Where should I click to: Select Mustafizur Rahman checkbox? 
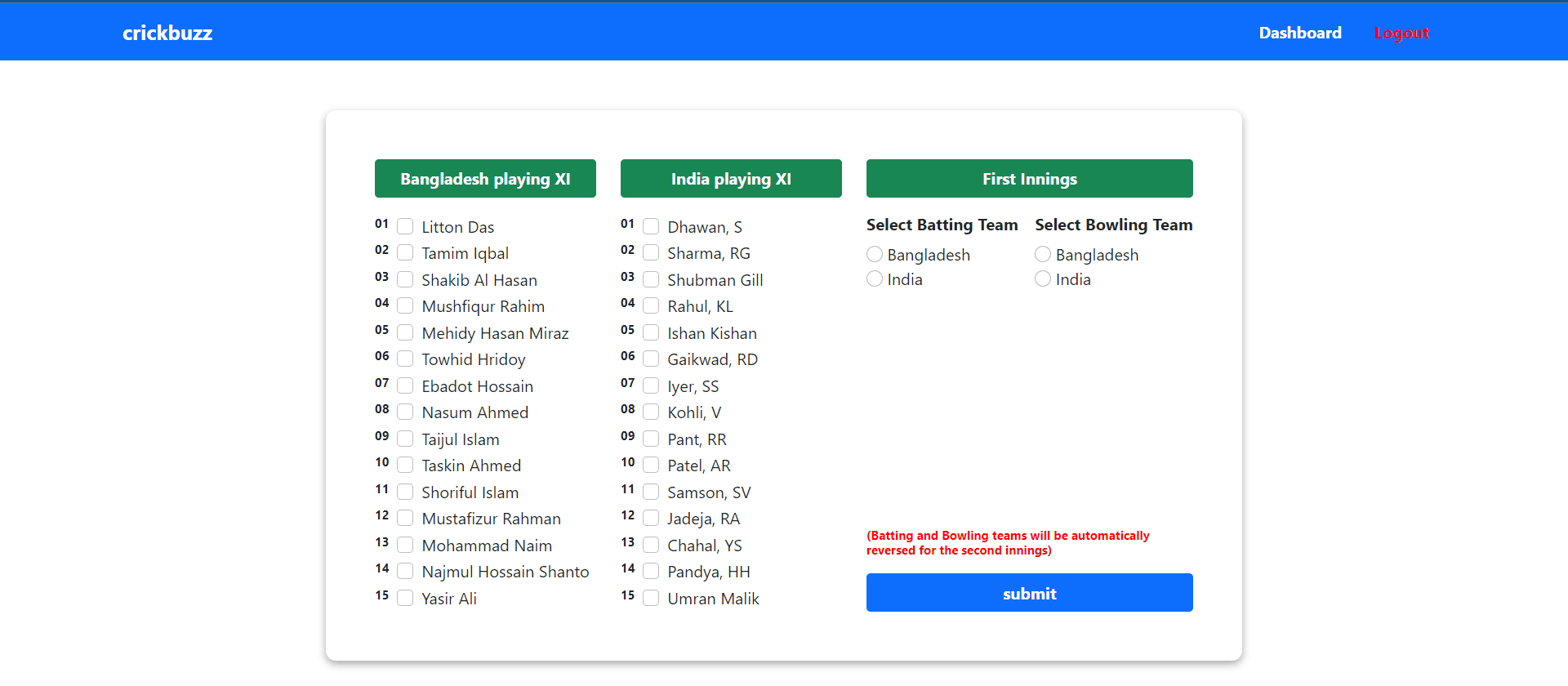(405, 518)
